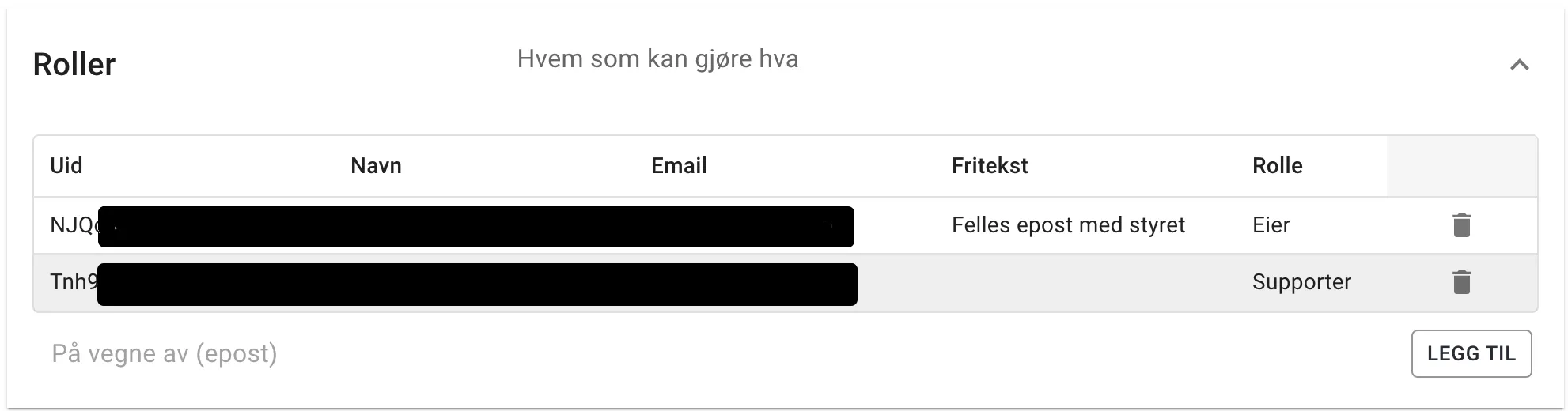Viewport: 1568px width, 411px height.
Task: Click the Email column header
Action: click(x=679, y=166)
